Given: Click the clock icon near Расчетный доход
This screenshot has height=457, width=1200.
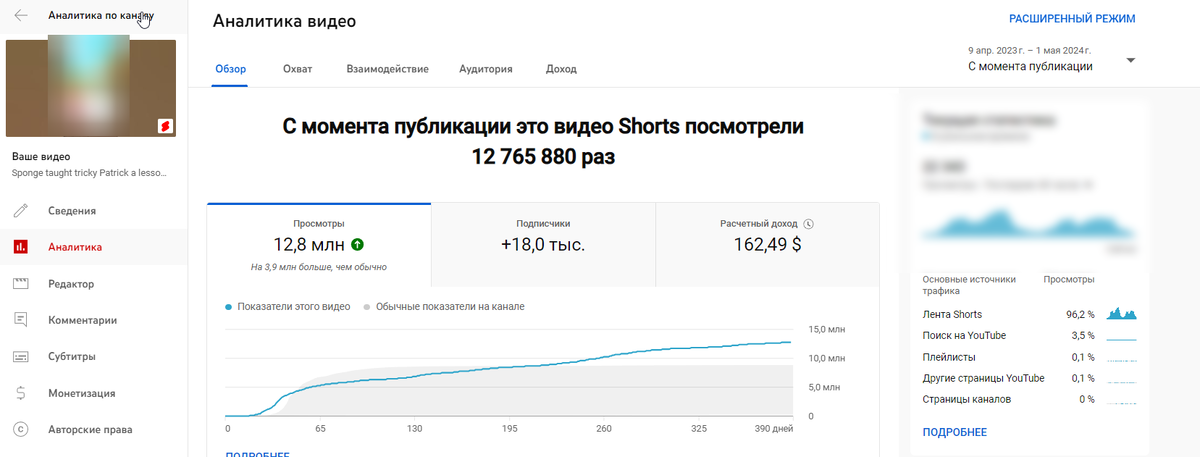Looking at the screenshot, I should [x=808, y=225].
